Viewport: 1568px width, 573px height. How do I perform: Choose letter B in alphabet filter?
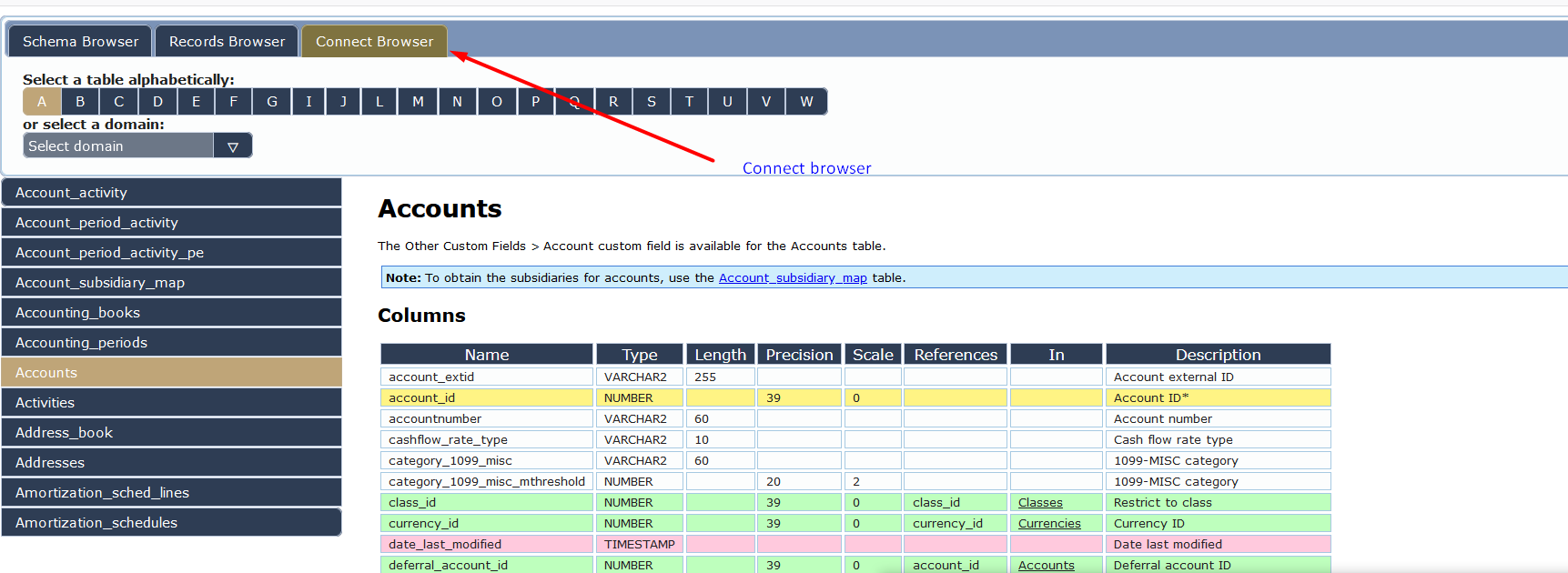80,101
